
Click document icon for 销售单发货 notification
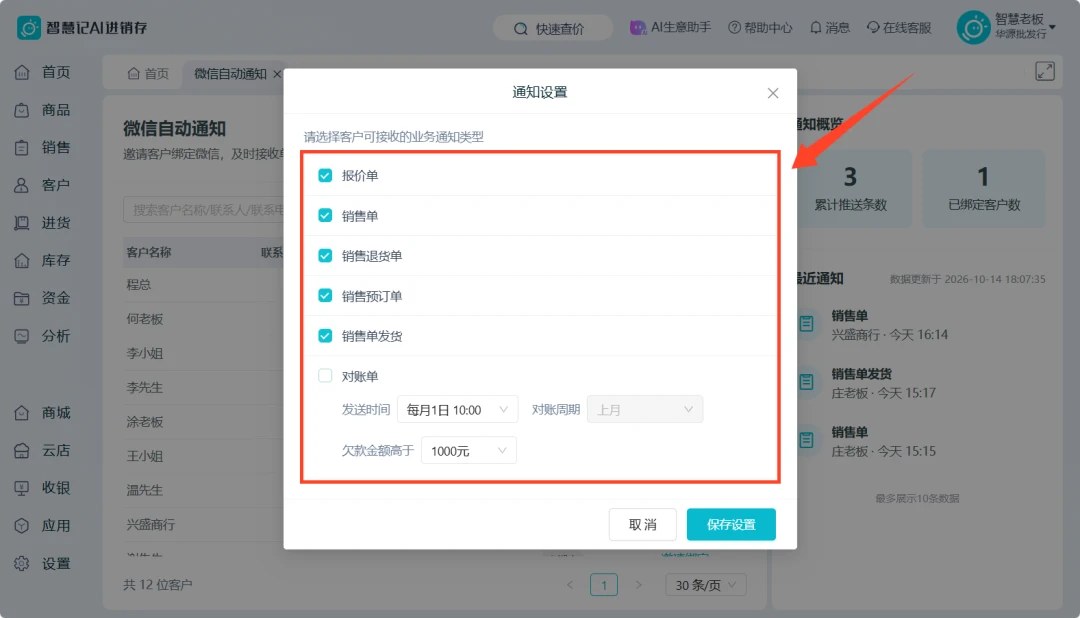pyautogui.click(x=807, y=382)
